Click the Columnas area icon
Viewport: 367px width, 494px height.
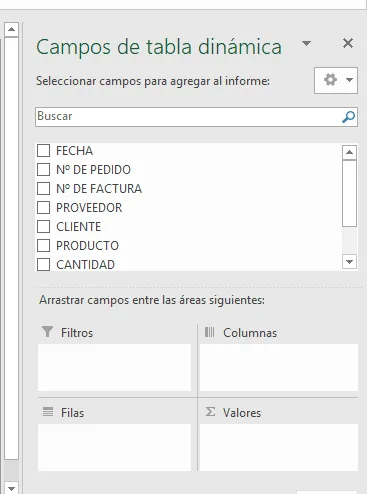pos(210,332)
